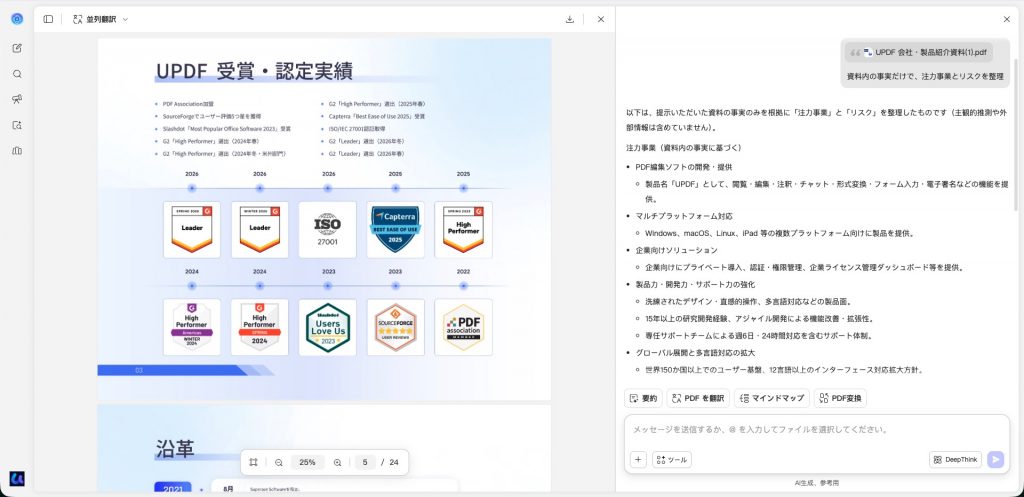1024x497 pixels.
Task: Click the current page number 5 field
Action: point(365,462)
